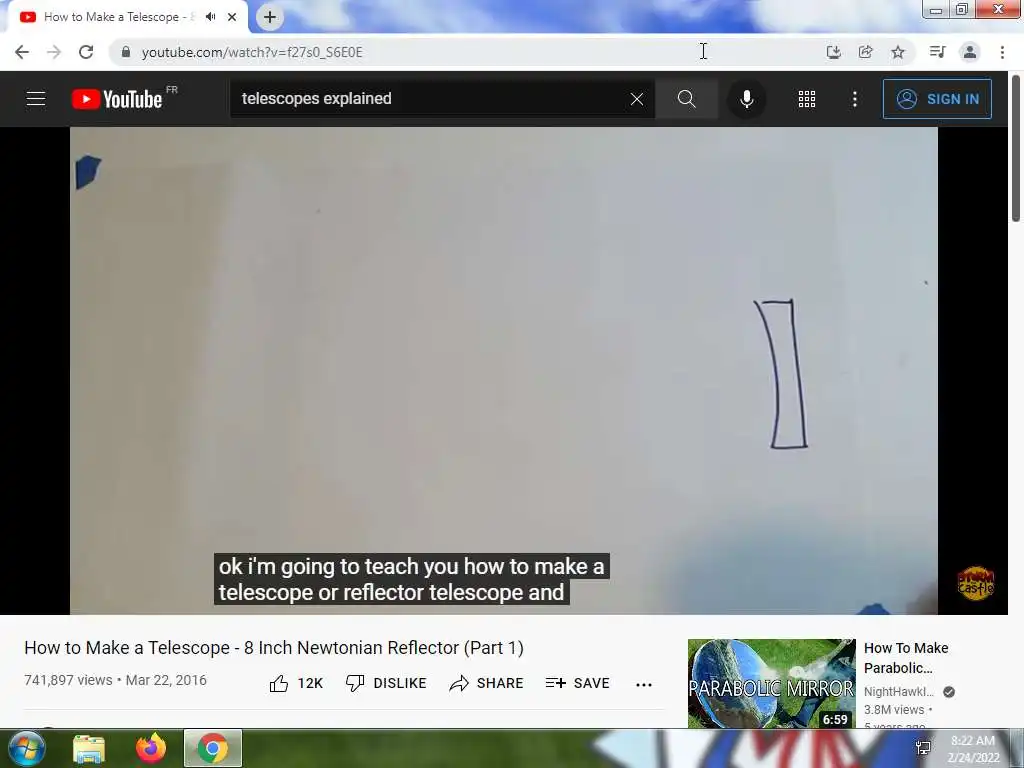Image resolution: width=1024 pixels, height=768 pixels.
Task: Share this page icon in address bar
Action: coord(865,52)
